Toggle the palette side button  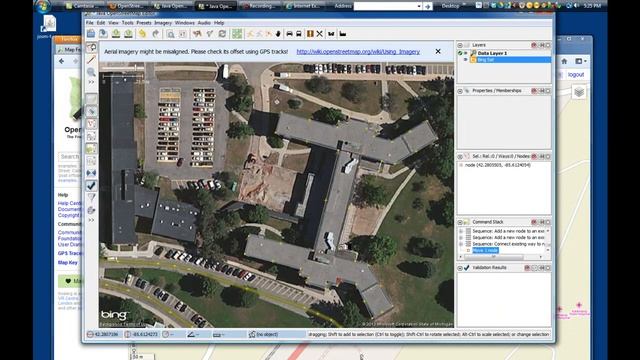click(x=91, y=210)
